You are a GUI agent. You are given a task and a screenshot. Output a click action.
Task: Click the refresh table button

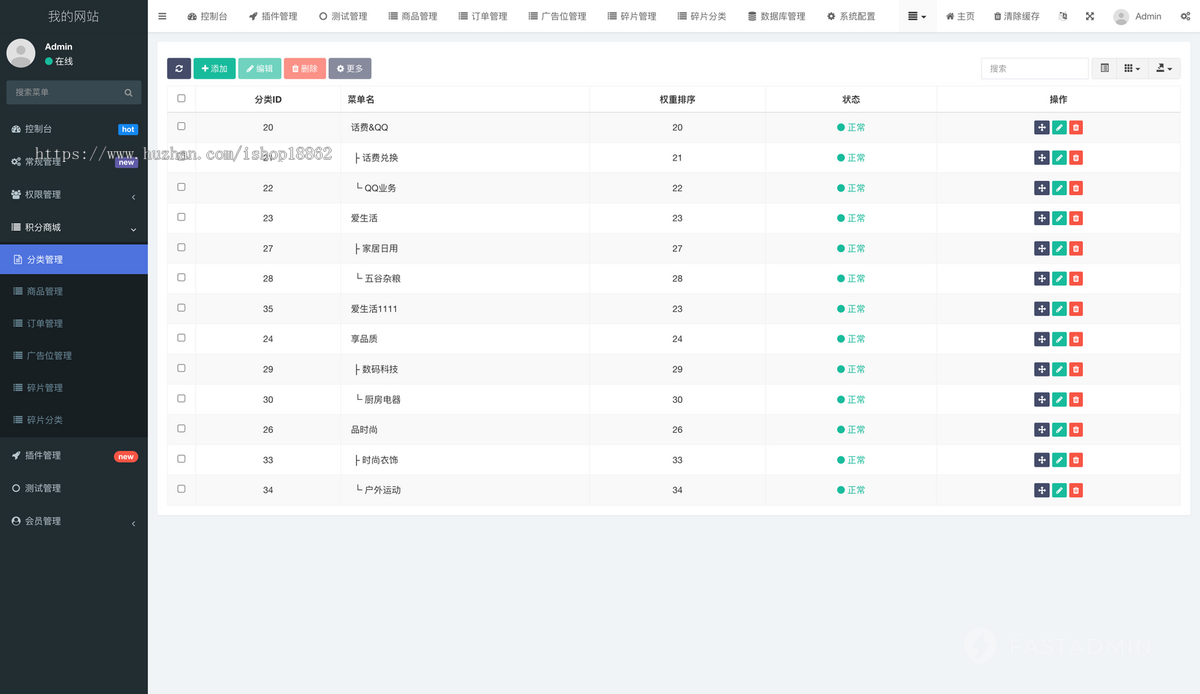179,68
